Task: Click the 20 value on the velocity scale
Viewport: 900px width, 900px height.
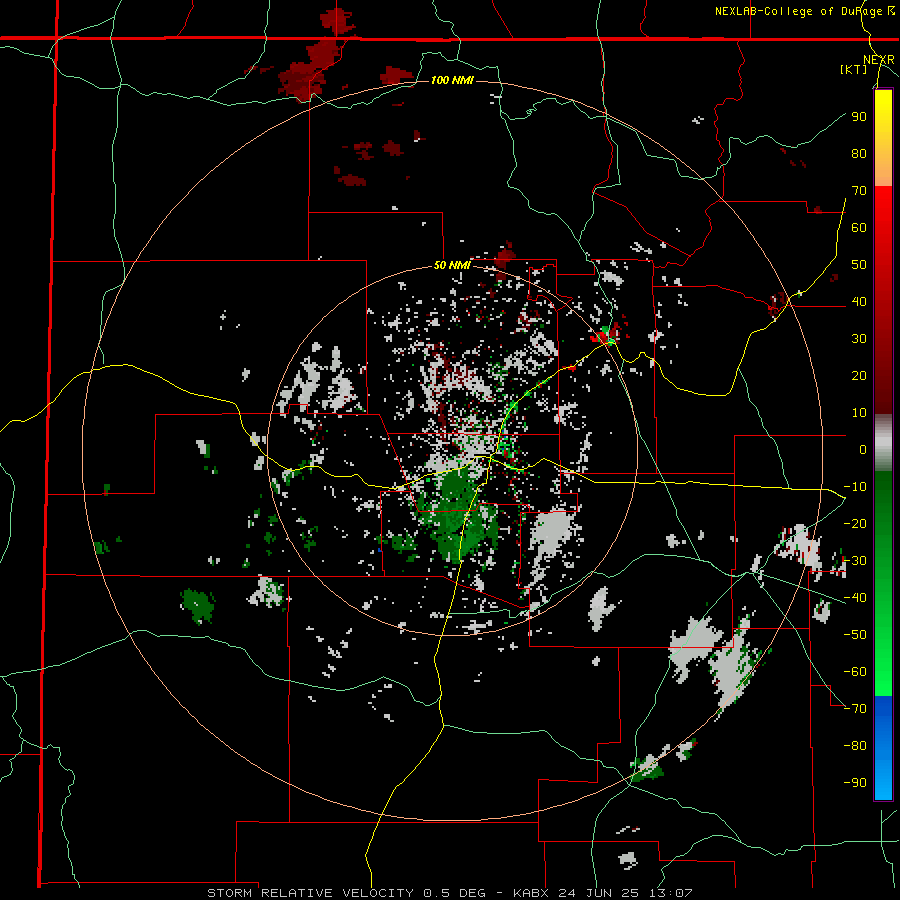Action: pyautogui.click(x=859, y=376)
